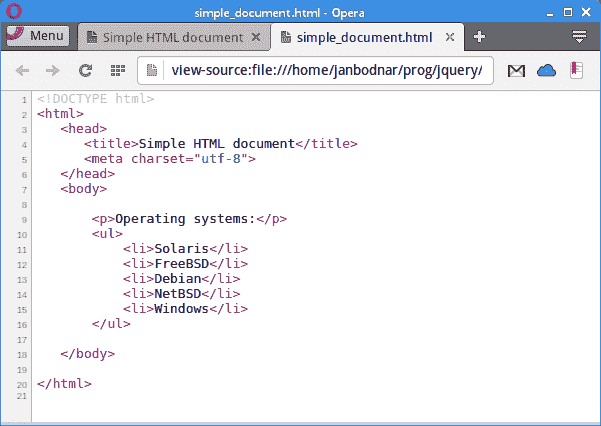Click the opening <head> tag
Screen dimensions: 601x426
[84, 129]
